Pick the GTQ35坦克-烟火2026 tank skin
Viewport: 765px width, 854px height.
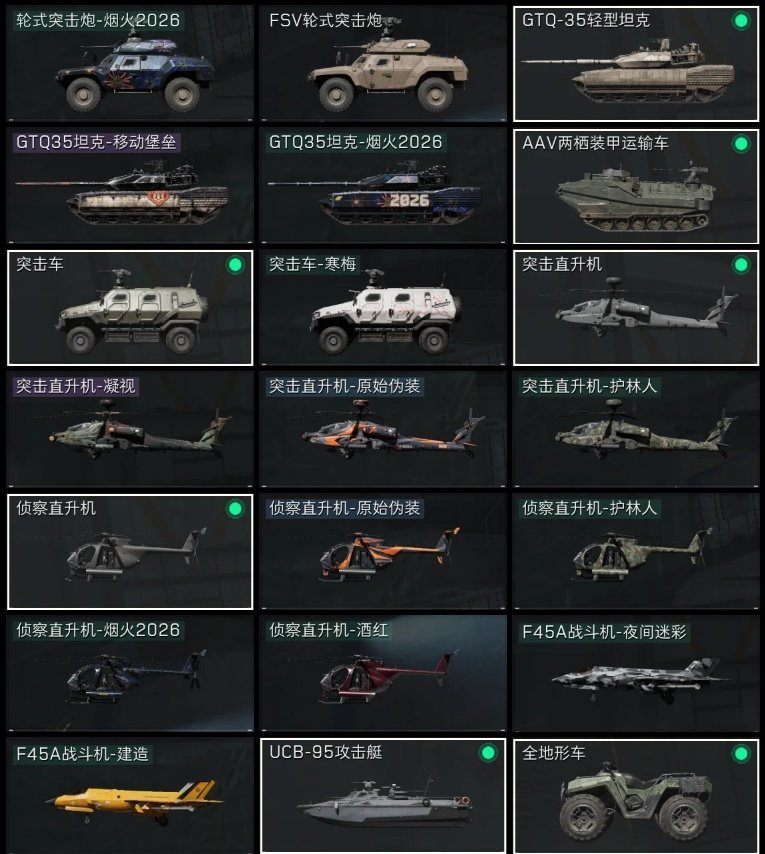pyautogui.click(x=383, y=185)
